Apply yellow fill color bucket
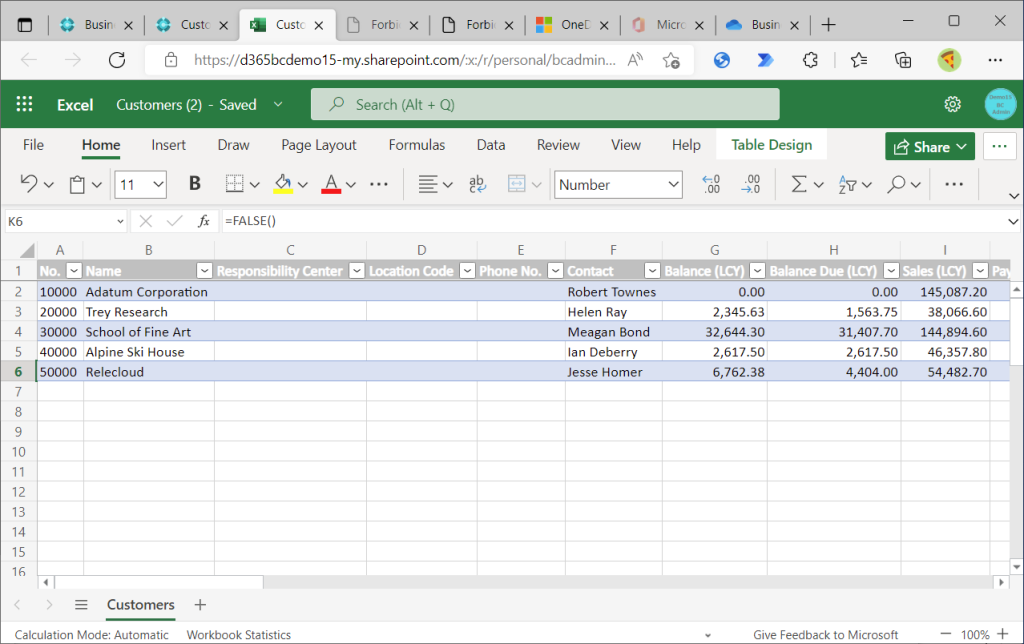 pos(283,184)
